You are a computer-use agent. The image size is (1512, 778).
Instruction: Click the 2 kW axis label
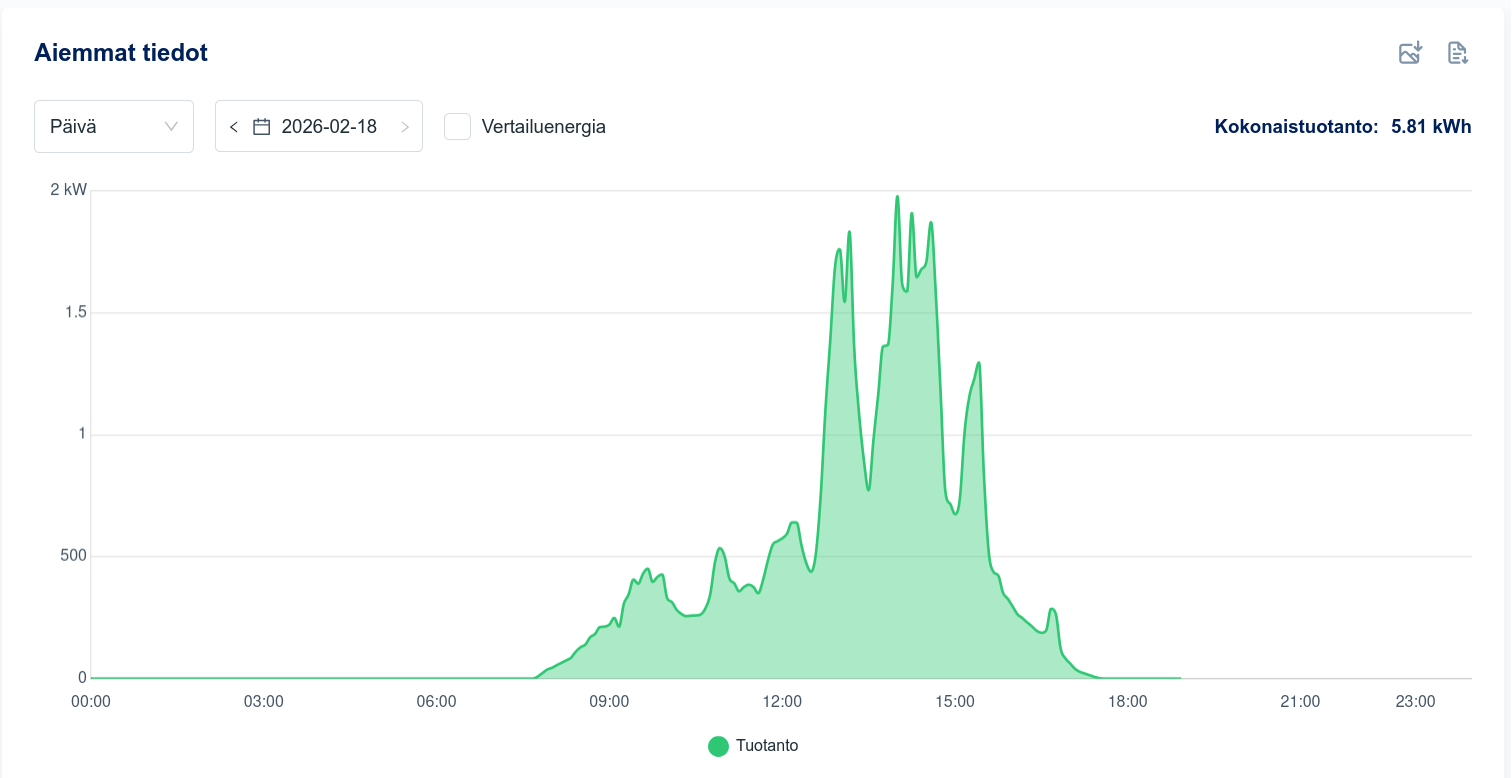(69, 190)
